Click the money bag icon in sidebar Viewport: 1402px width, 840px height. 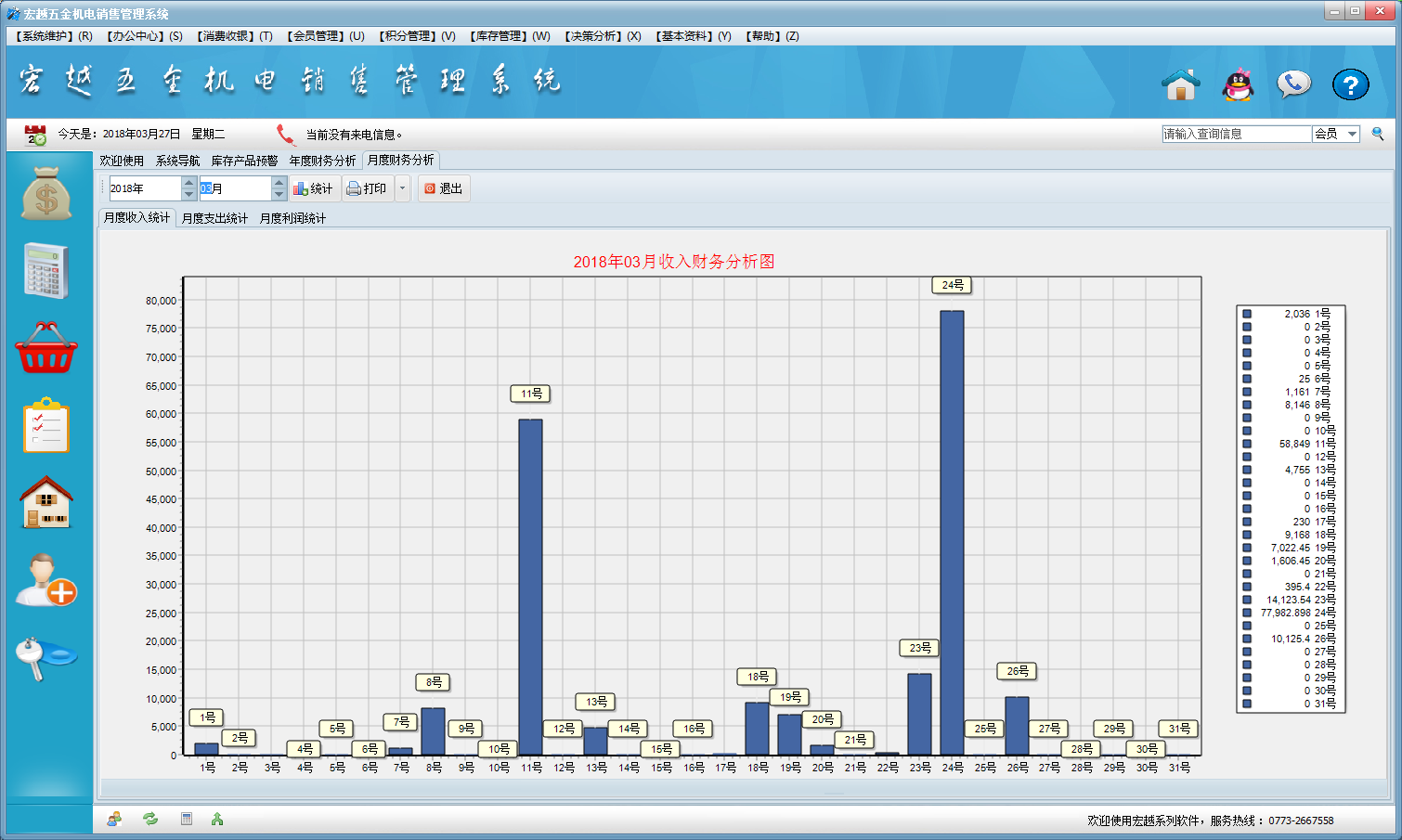click(x=46, y=194)
